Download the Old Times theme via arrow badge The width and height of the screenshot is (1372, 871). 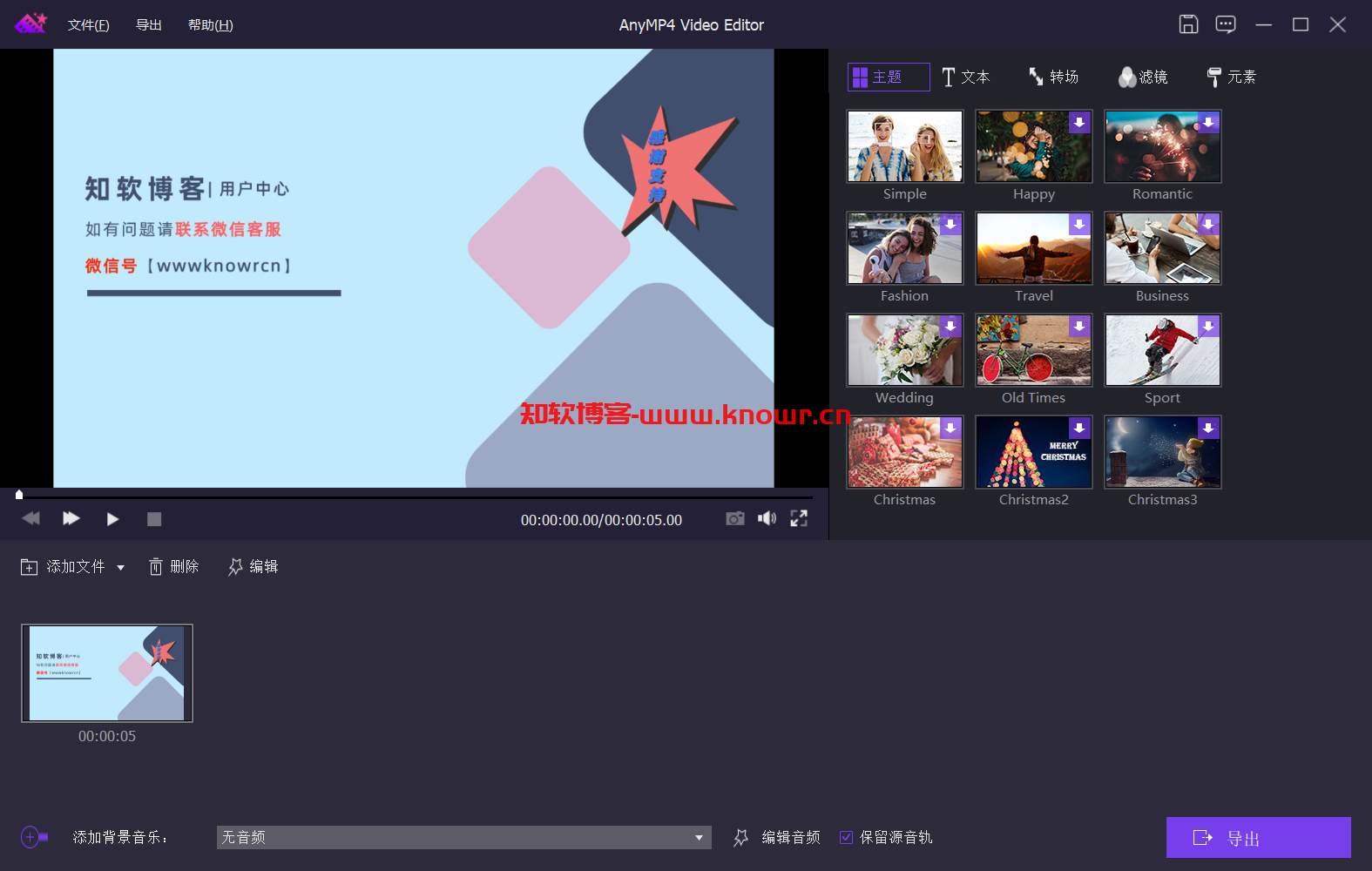1079,327
